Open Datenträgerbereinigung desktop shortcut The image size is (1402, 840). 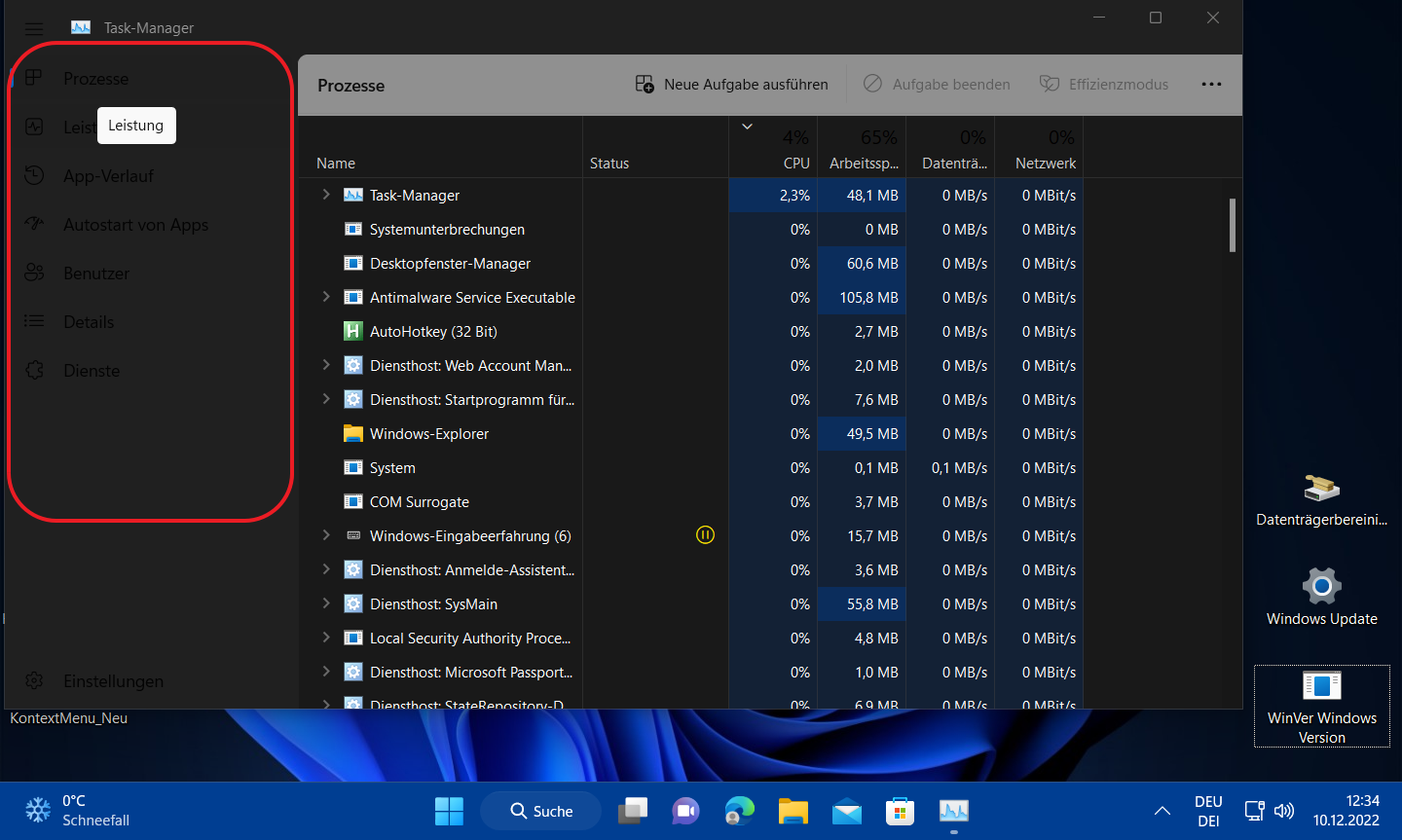1322,499
